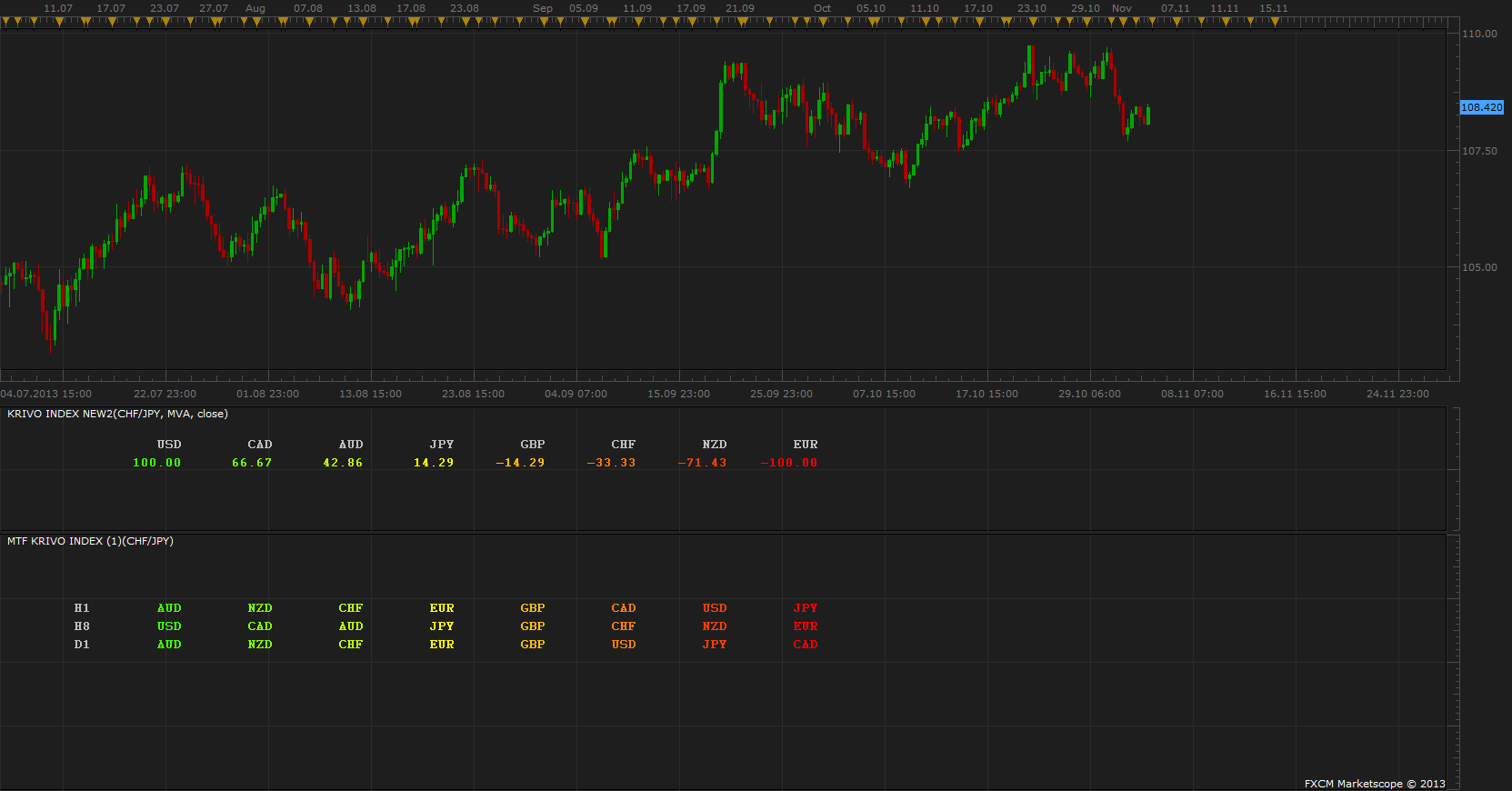Select the KRIVO INDEX NEW2 indicator label

coord(117,414)
